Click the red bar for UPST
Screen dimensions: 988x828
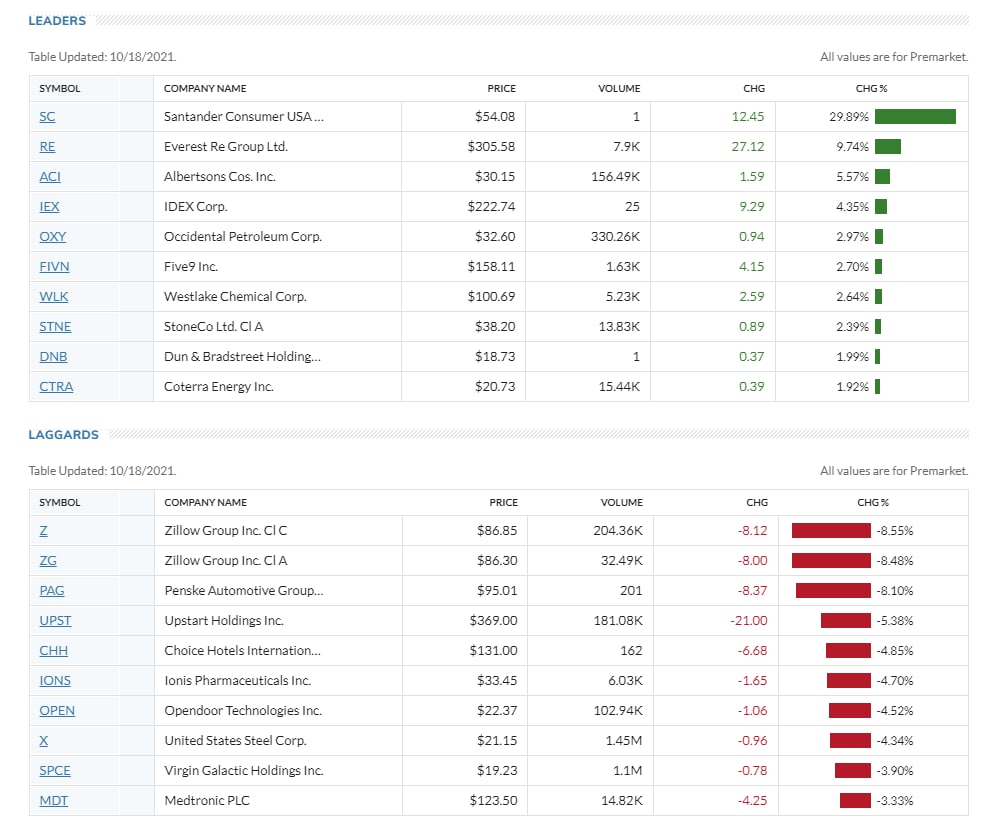(846, 621)
